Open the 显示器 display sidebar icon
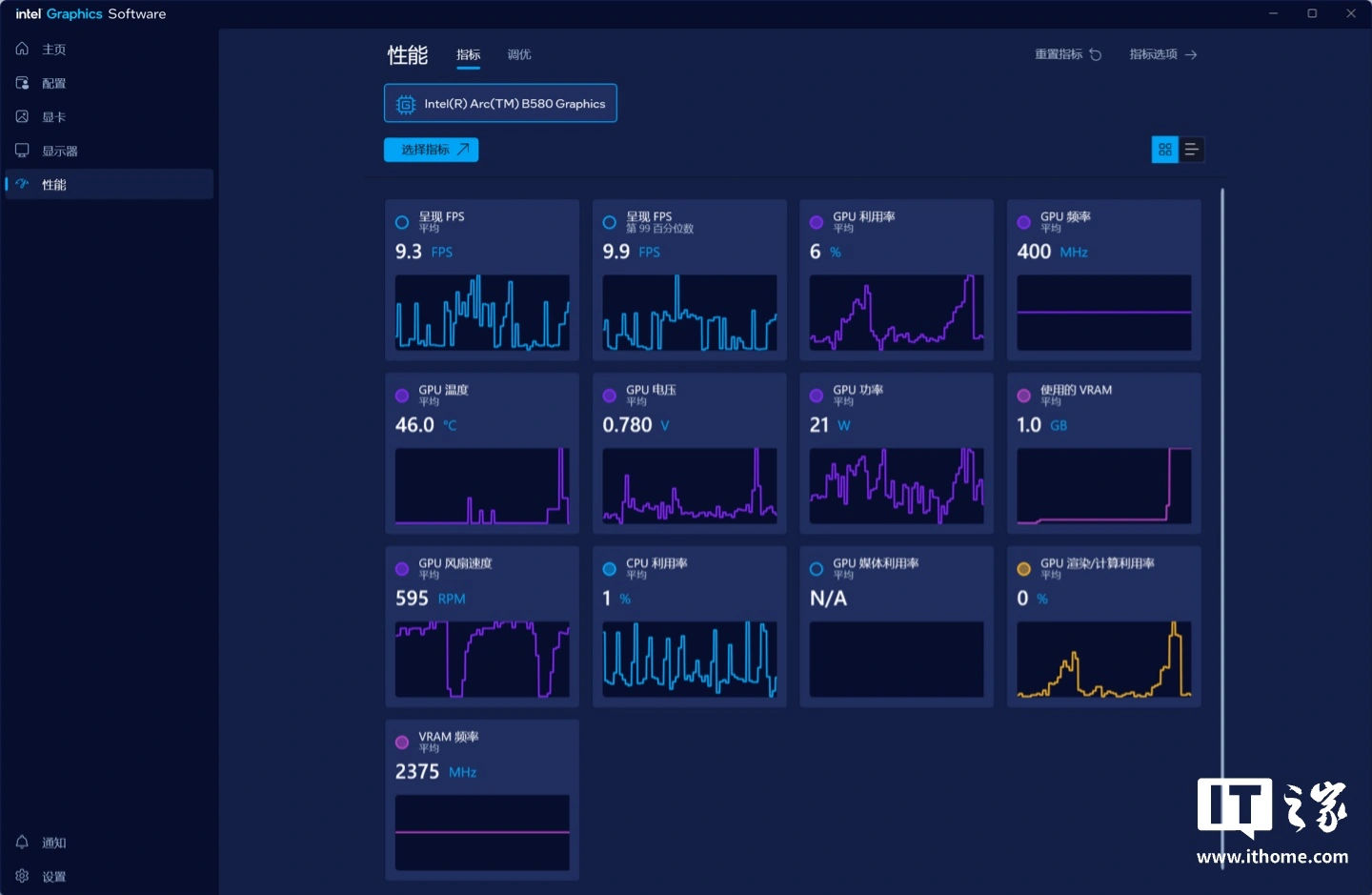The width and height of the screenshot is (1372, 895). [22, 151]
